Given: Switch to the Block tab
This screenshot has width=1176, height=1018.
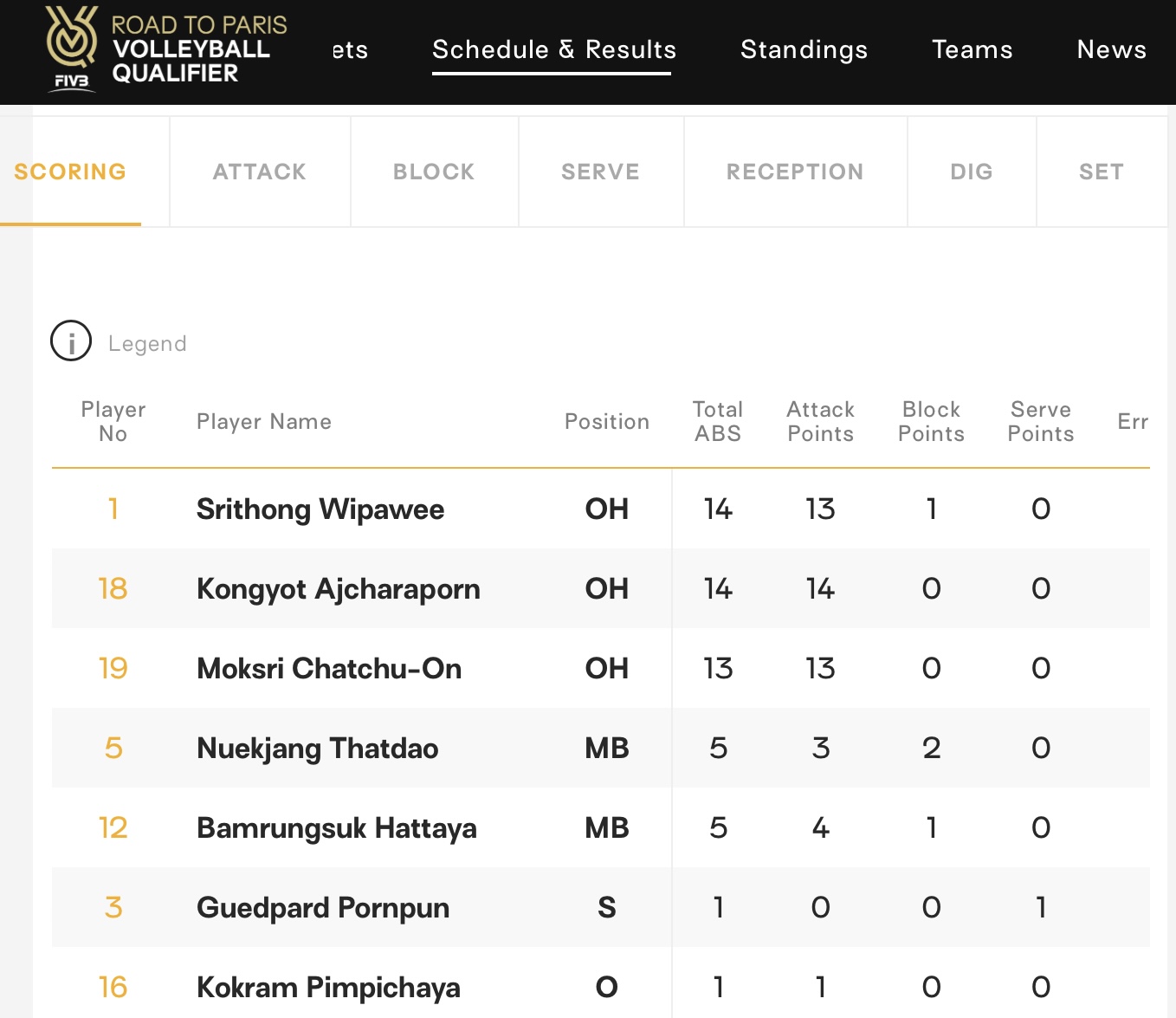Looking at the screenshot, I should (434, 172).
